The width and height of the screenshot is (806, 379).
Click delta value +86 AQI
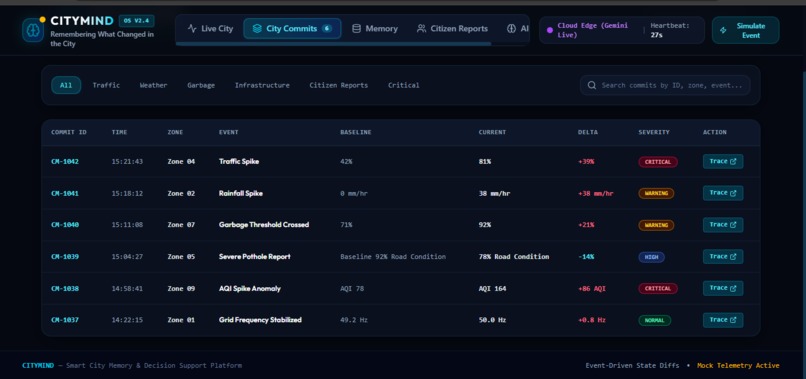(x=592, y=288)
